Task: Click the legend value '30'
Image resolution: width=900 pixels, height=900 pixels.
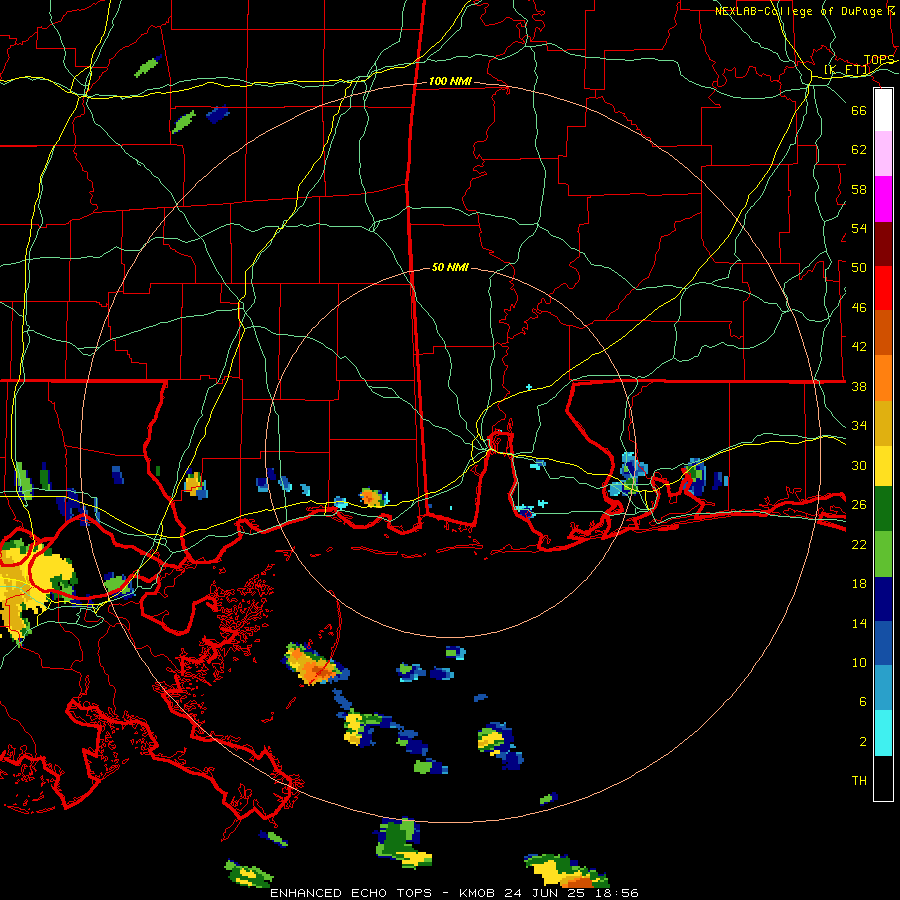Action: (x=859, y=465)
